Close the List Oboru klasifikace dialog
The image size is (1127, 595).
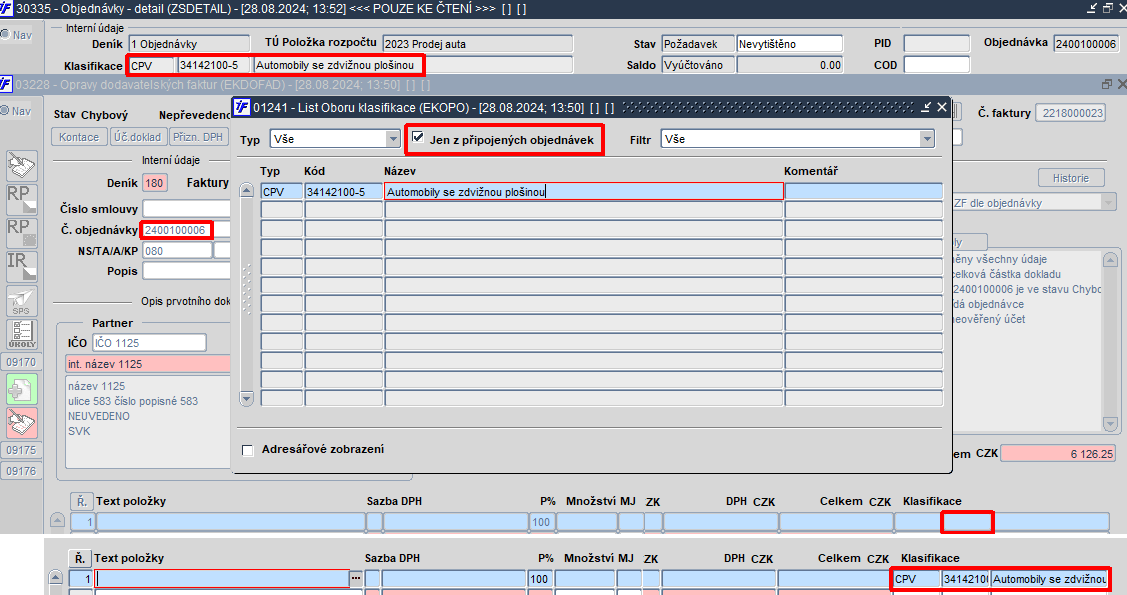942,107
